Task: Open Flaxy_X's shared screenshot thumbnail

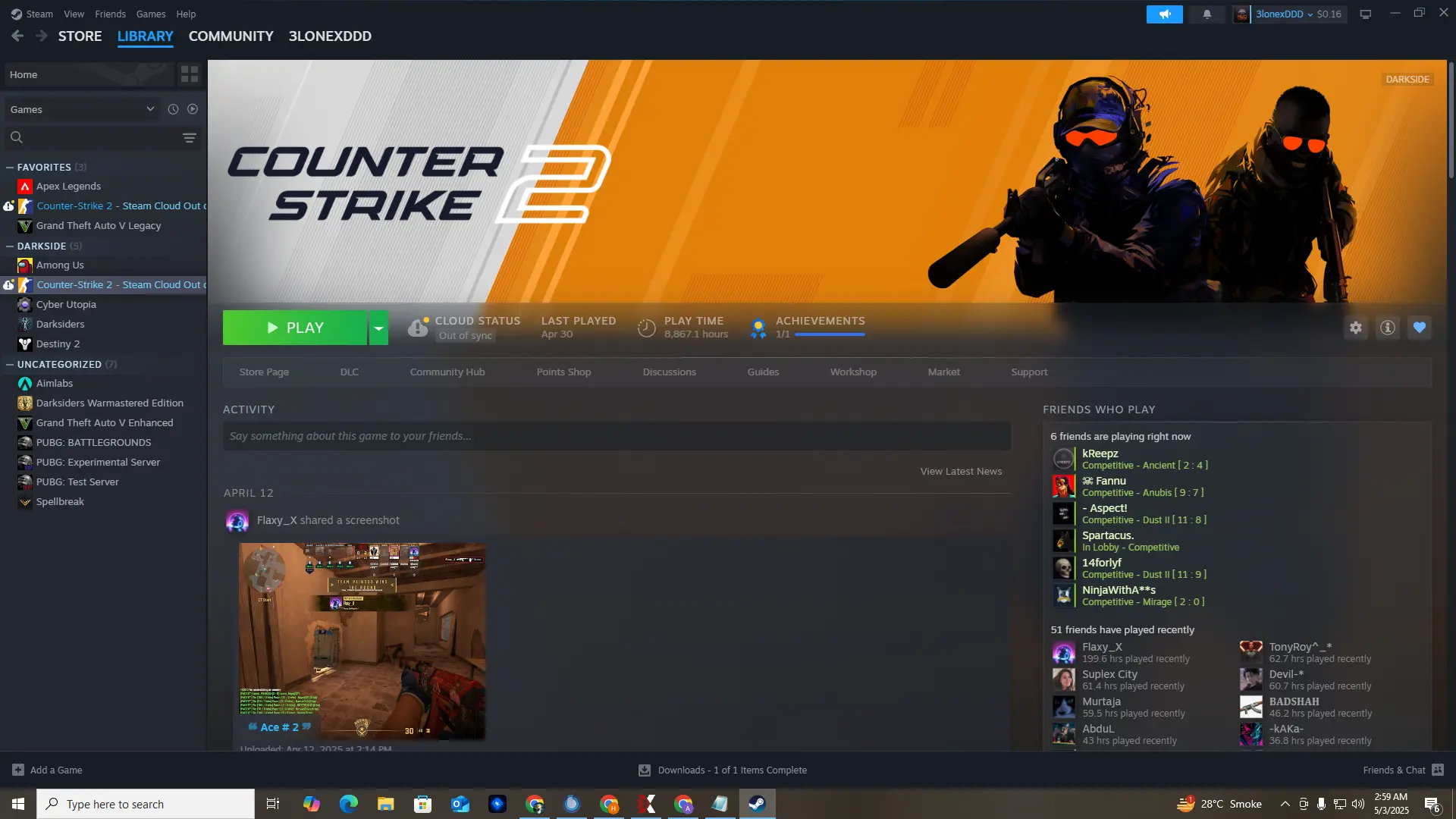Action: (x=362, y=640)
